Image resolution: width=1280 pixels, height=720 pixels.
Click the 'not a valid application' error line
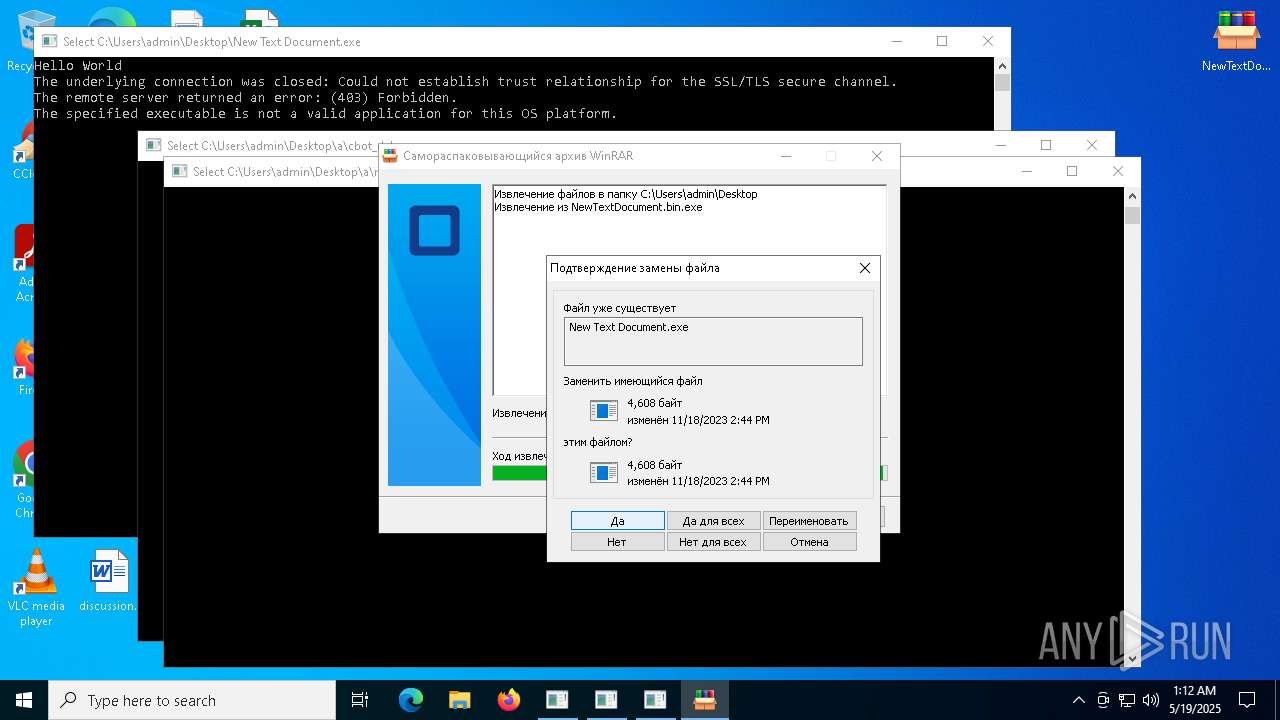(325, 114)
